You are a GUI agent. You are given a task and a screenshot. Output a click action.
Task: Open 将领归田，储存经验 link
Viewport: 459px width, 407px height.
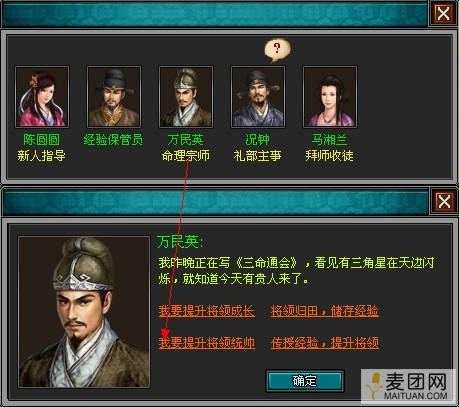tap(325, 311)
